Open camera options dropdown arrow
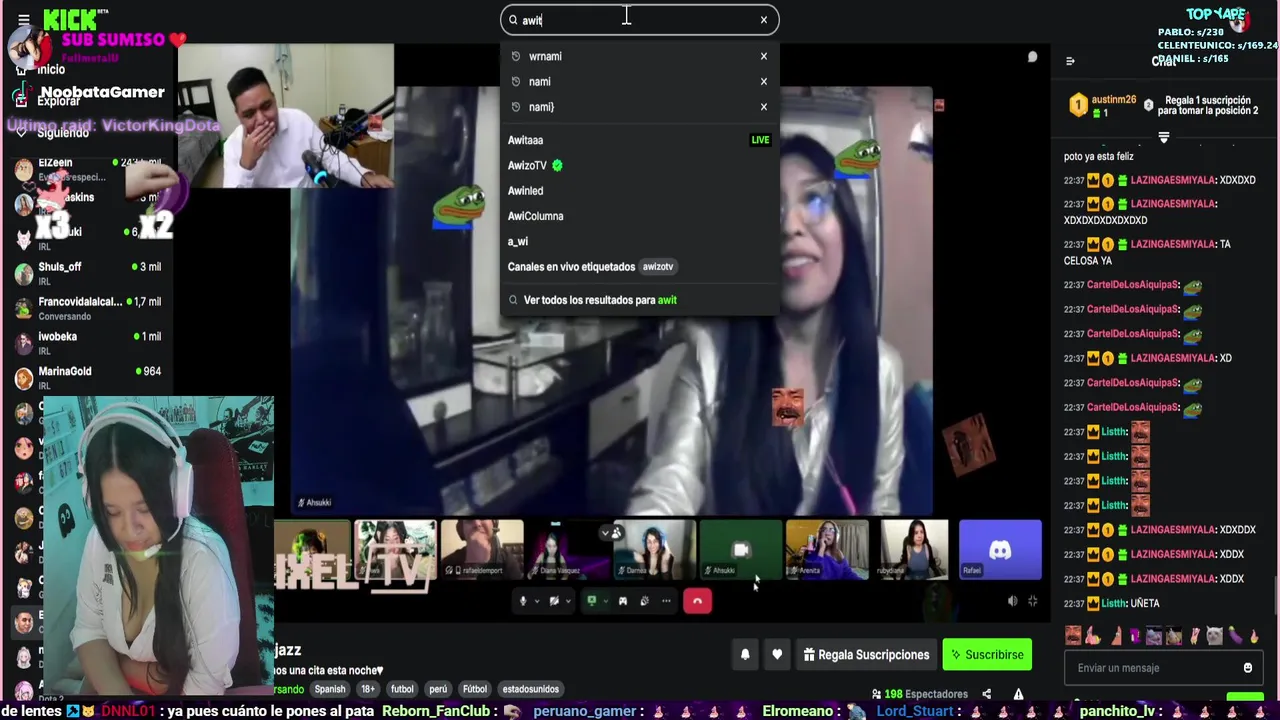 coord(568,601)
